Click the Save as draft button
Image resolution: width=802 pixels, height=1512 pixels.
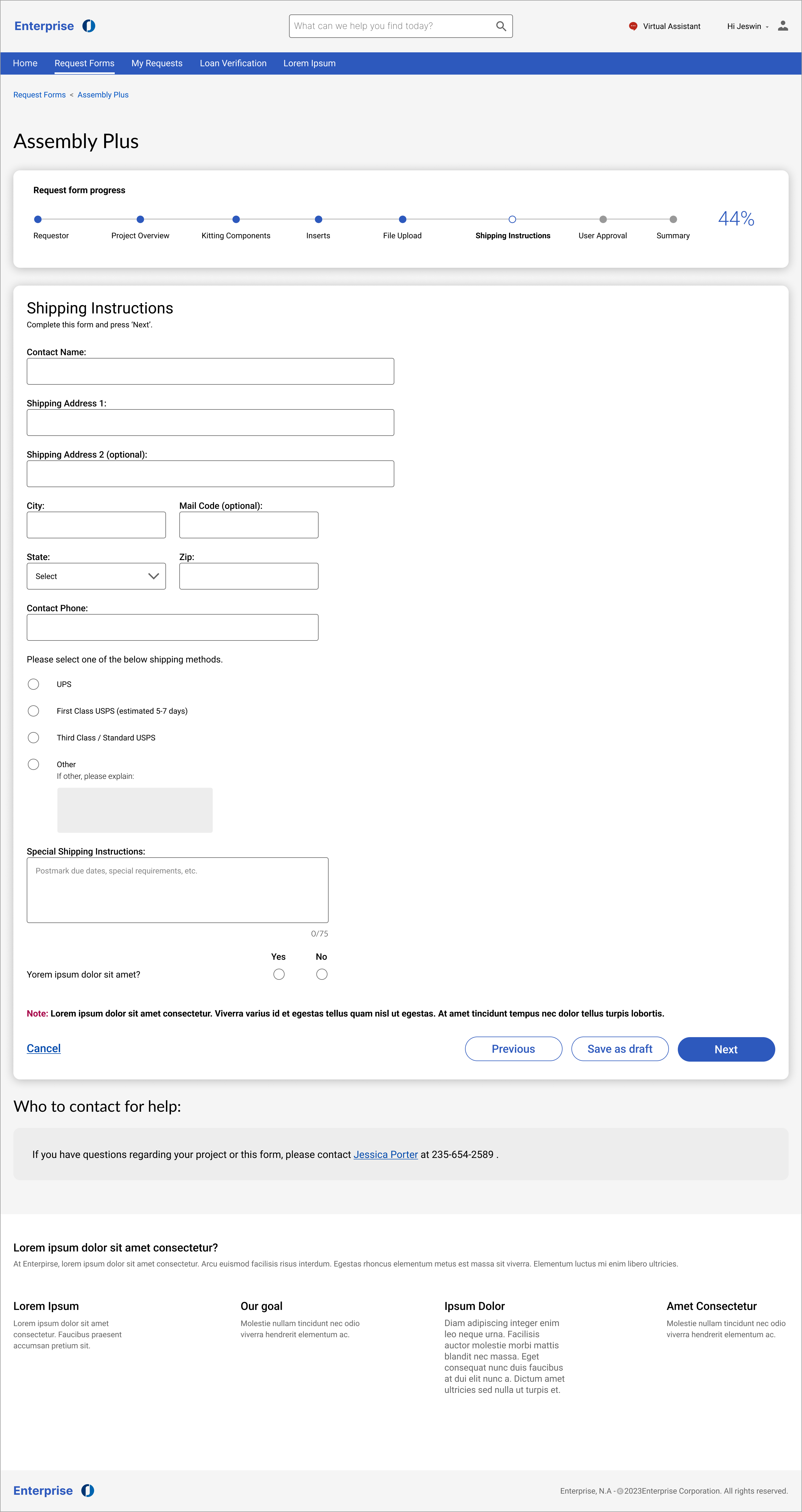click(x=619, y=1049)
